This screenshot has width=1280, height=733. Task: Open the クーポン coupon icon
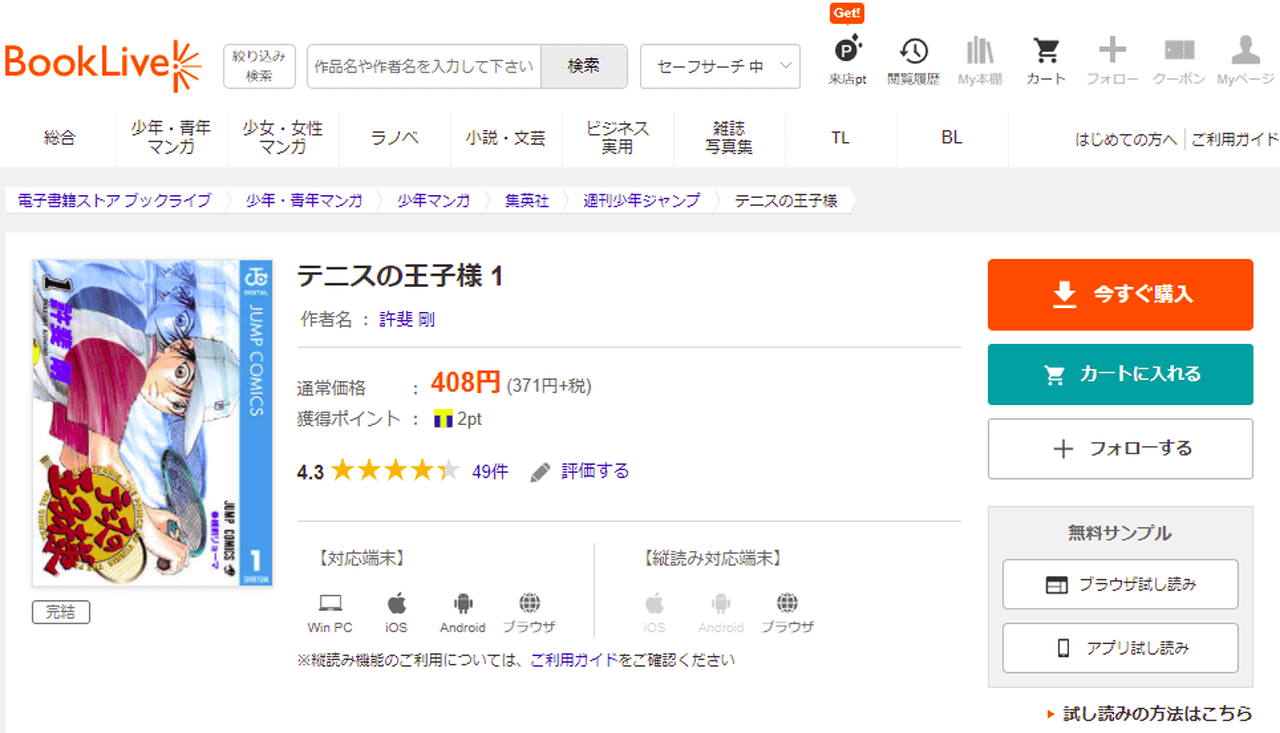[x=1179, y=52]
